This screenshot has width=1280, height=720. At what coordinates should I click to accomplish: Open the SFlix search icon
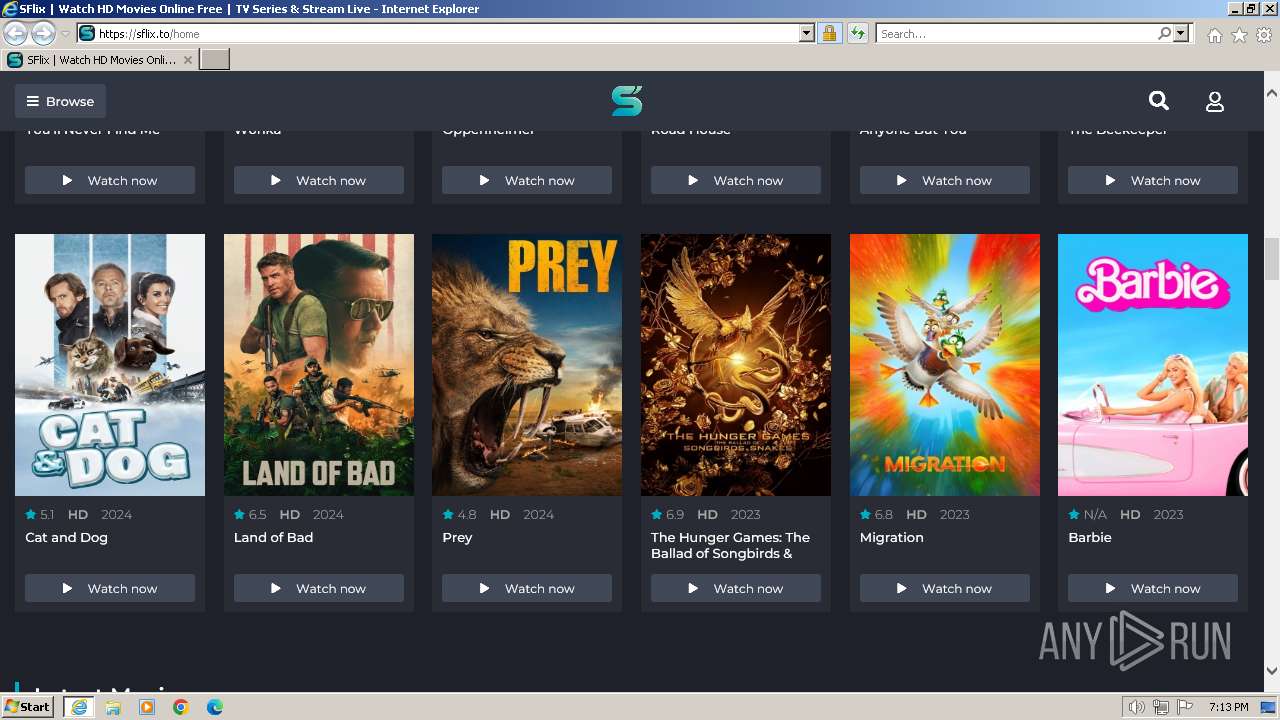(1158, 101)
